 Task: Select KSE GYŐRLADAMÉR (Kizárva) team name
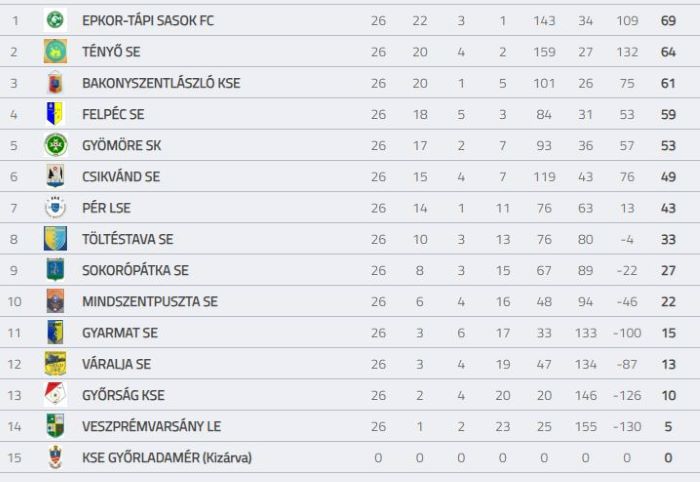coord(167,458)
